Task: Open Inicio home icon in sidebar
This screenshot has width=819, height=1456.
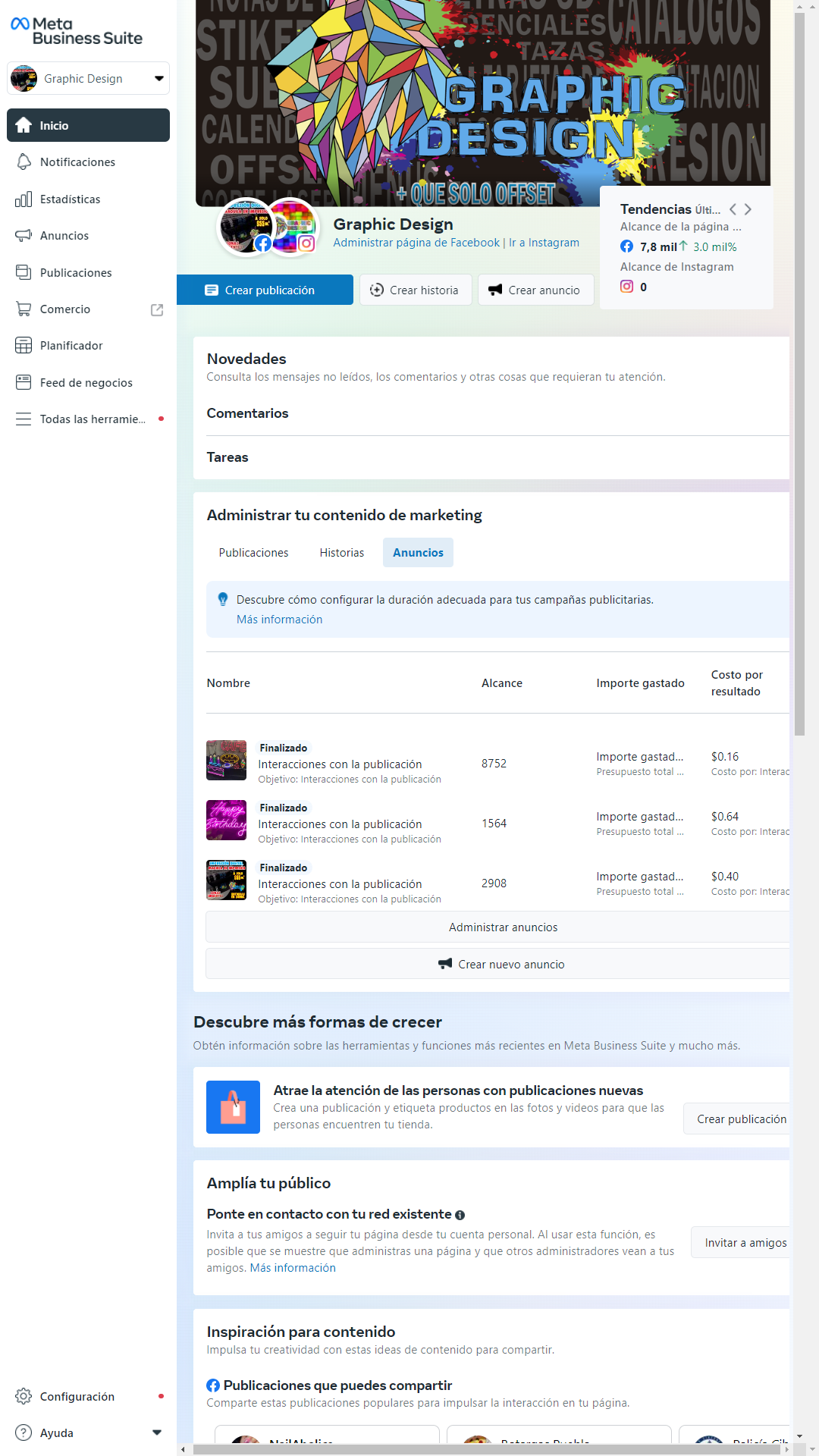Action: pos(24,125)
